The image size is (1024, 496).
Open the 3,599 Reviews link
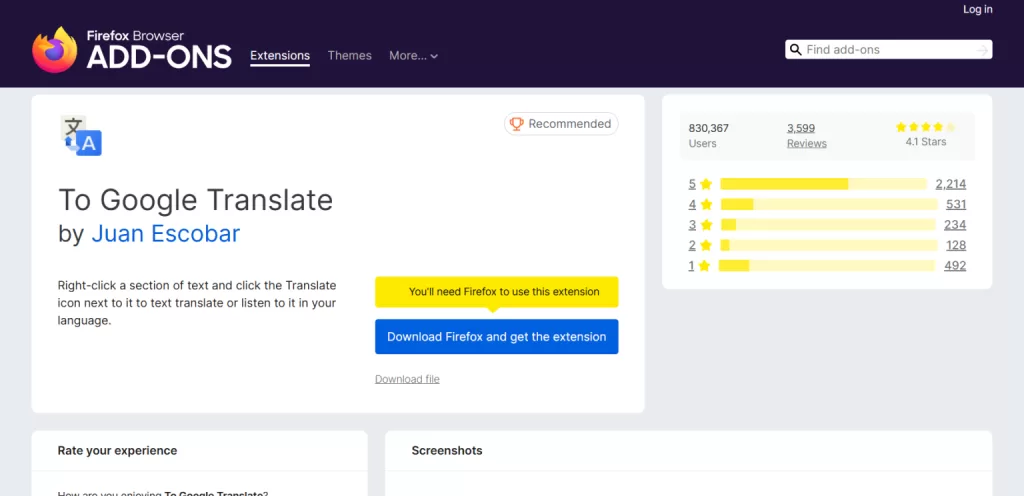click(x=806, y=135)
